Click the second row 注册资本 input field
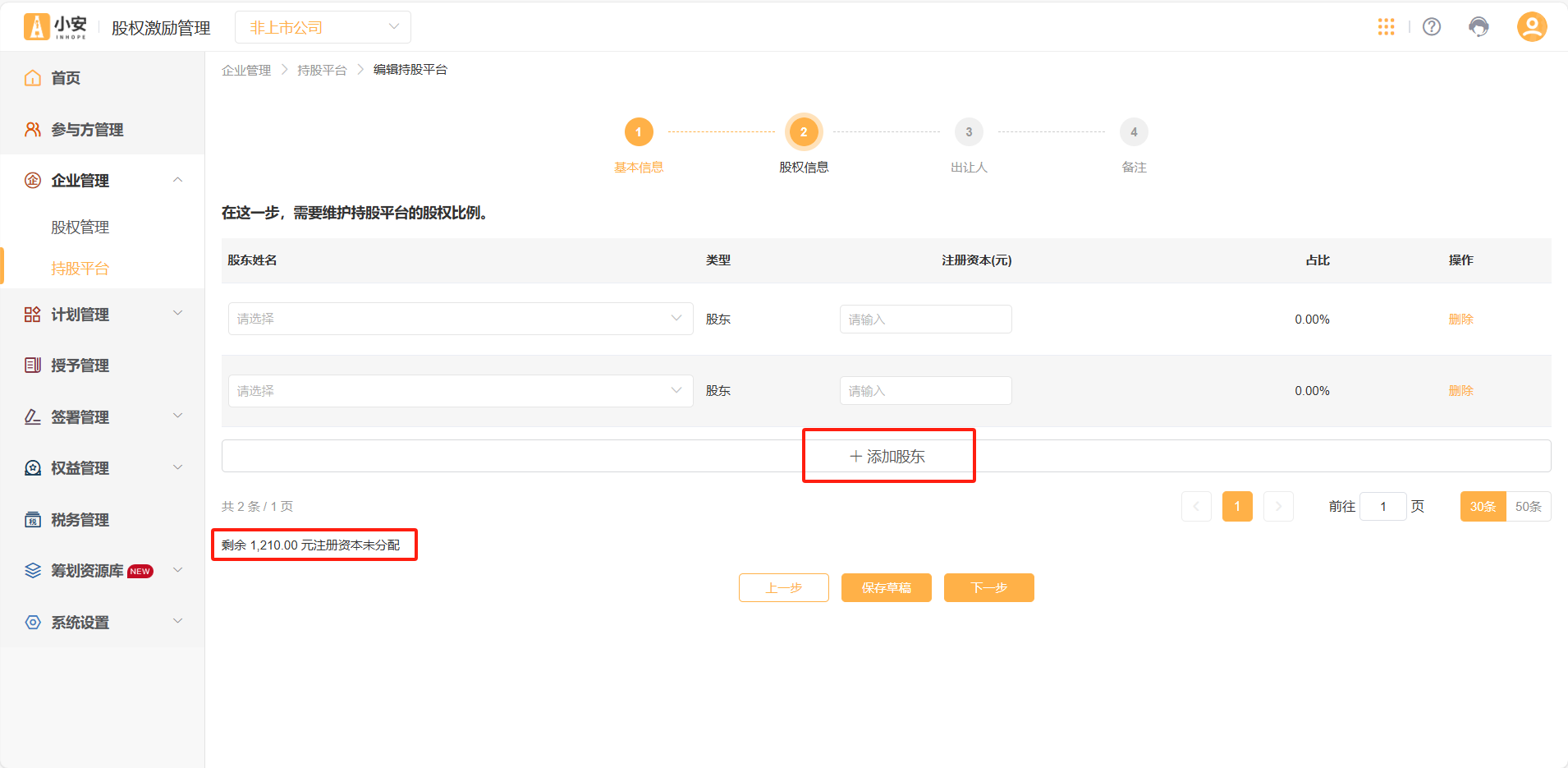The height and width of the screenshot is (768, 1568). pyautogui.click(x=926, y=391)
